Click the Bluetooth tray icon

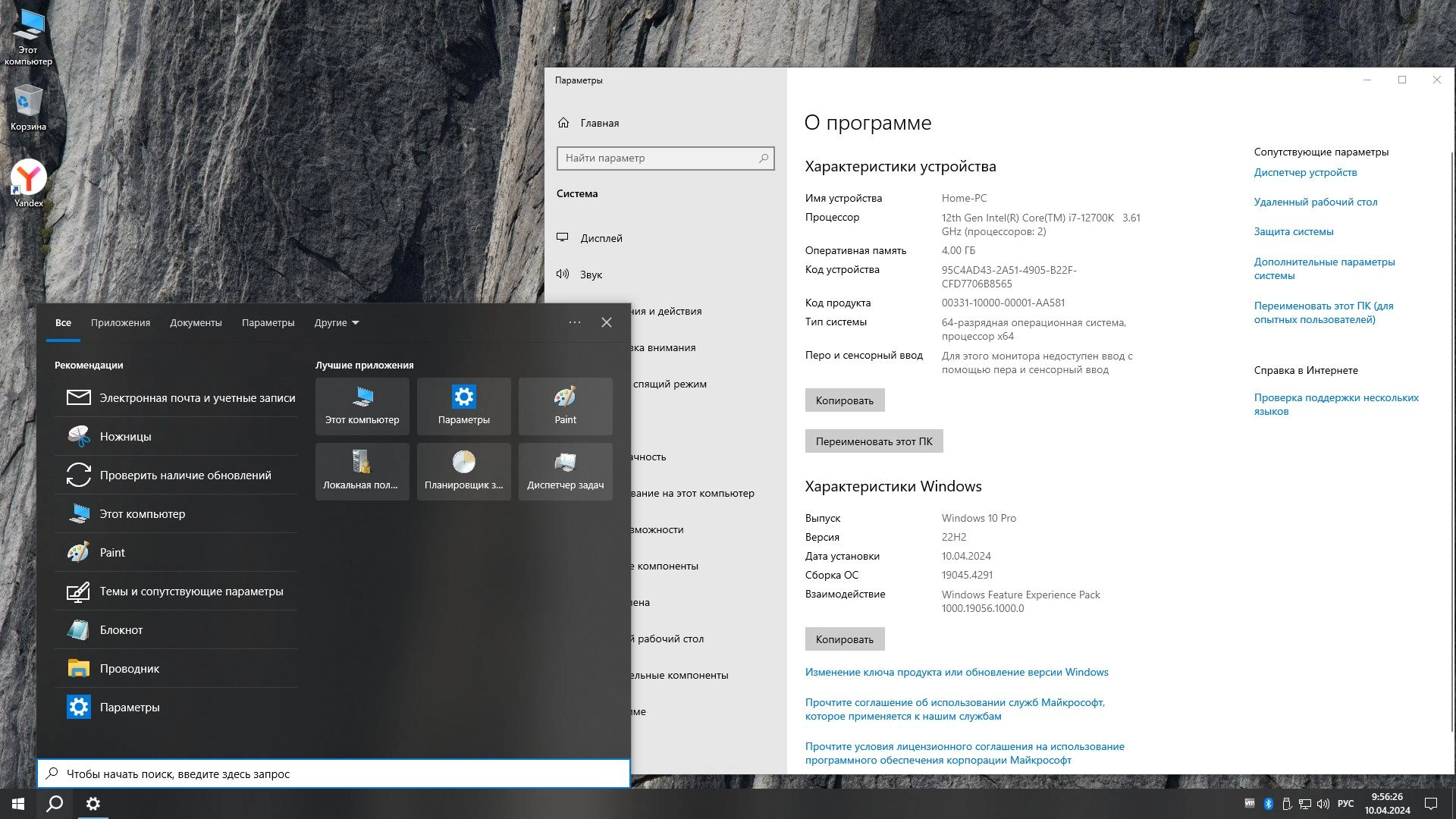tap(1268, 803)
